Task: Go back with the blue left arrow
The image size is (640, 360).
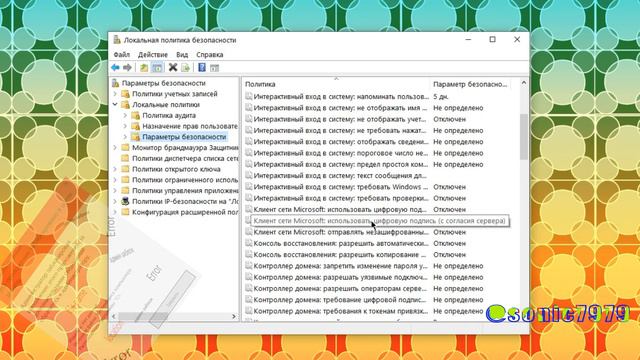Action: point(116,67)
